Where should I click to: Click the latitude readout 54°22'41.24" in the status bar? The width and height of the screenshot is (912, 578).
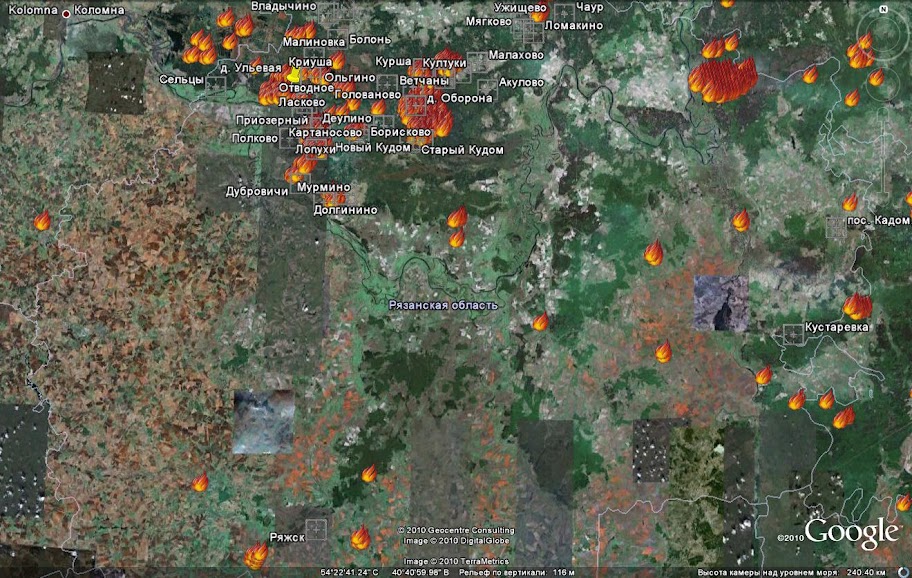tap(350, 573)
